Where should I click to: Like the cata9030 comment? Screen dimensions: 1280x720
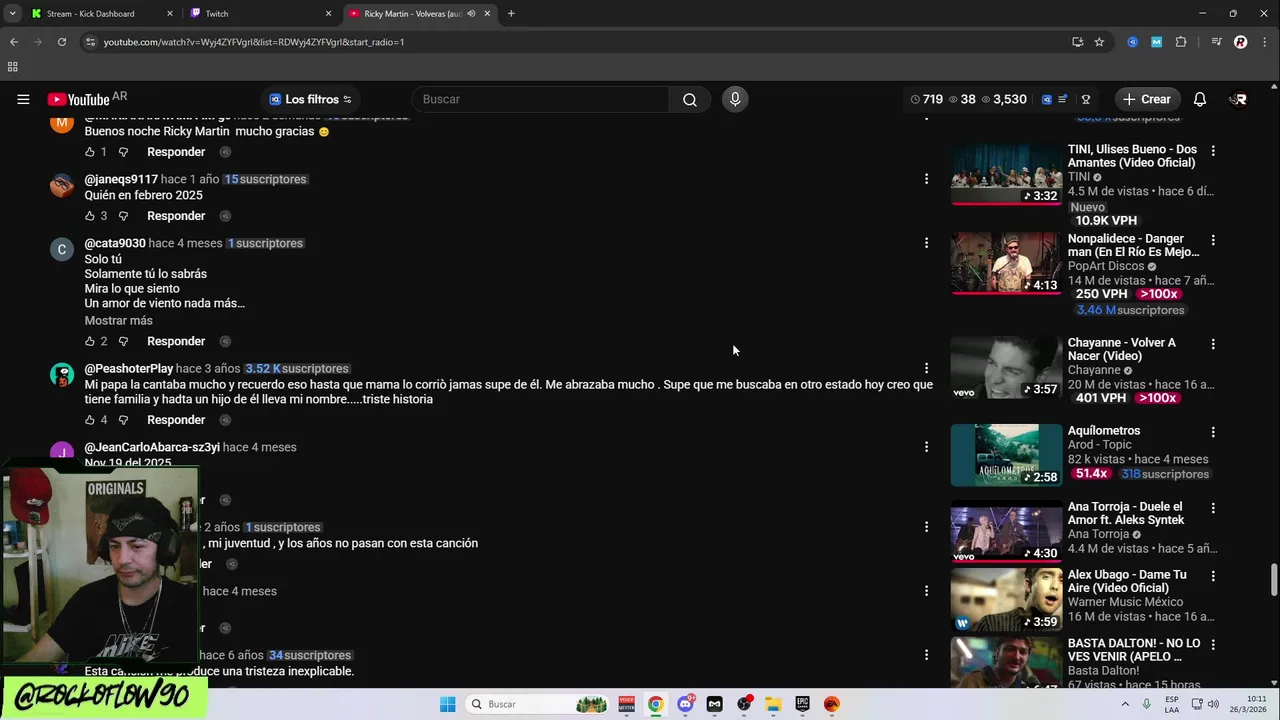pos(90,341)
